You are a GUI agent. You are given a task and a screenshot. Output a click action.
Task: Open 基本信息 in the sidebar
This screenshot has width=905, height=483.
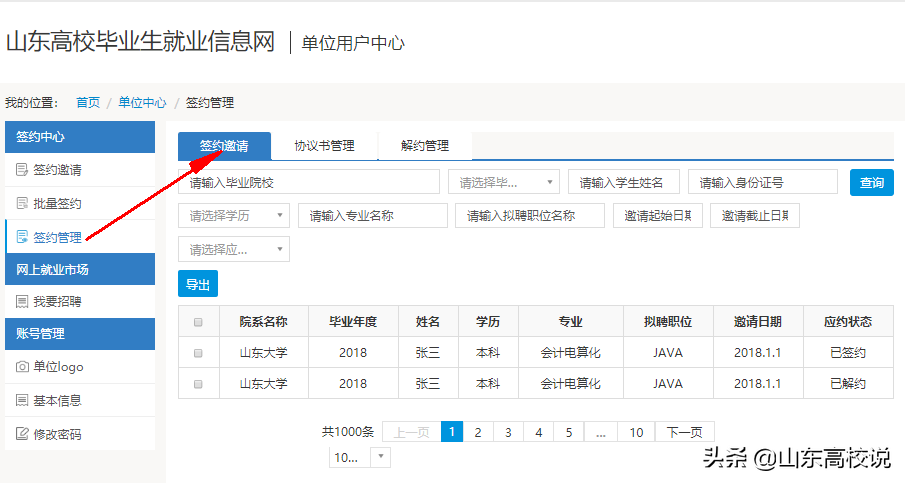[x=80, y=400]
